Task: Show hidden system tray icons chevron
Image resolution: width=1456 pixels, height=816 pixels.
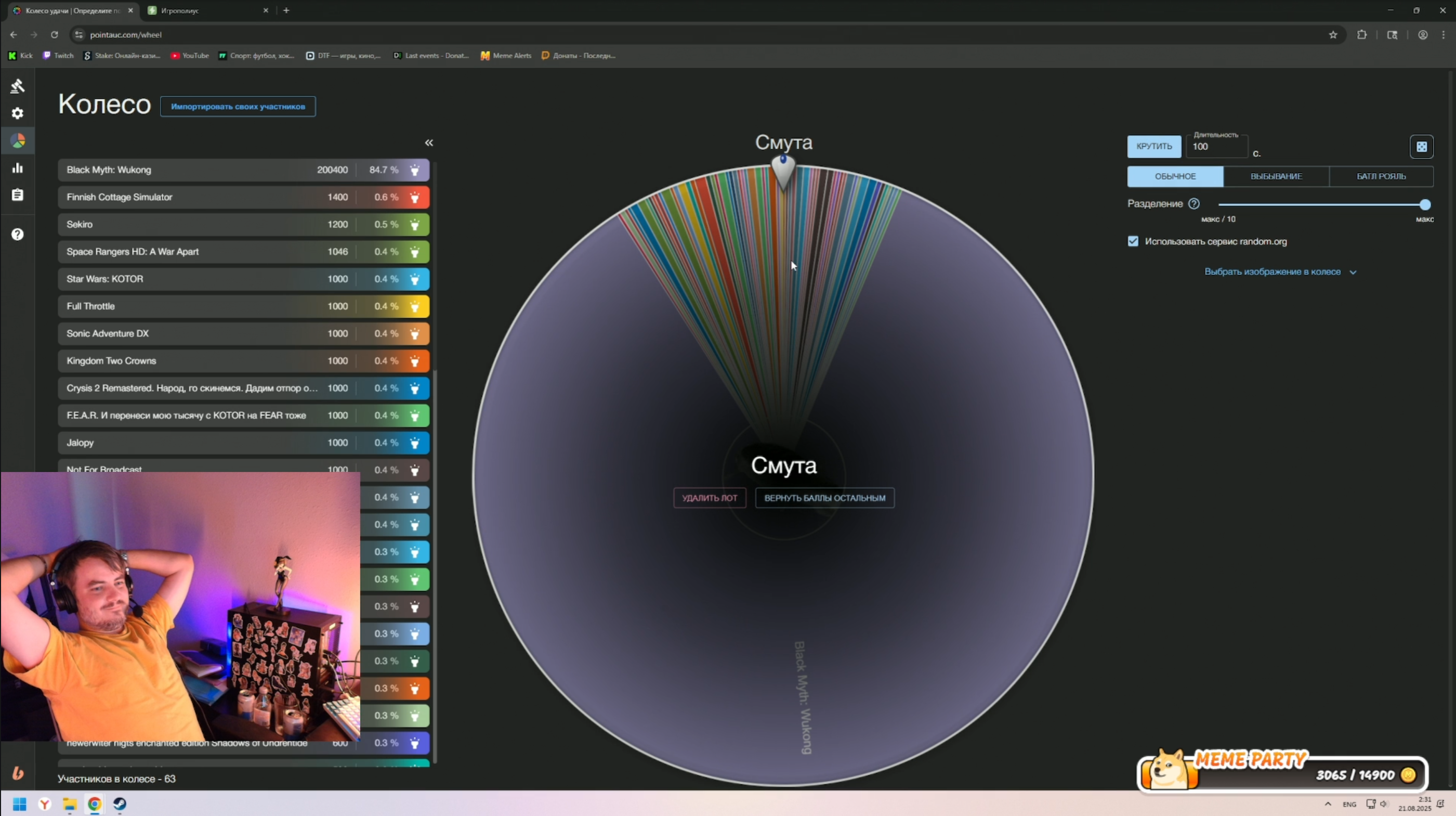Action: tap(1328, 804)
